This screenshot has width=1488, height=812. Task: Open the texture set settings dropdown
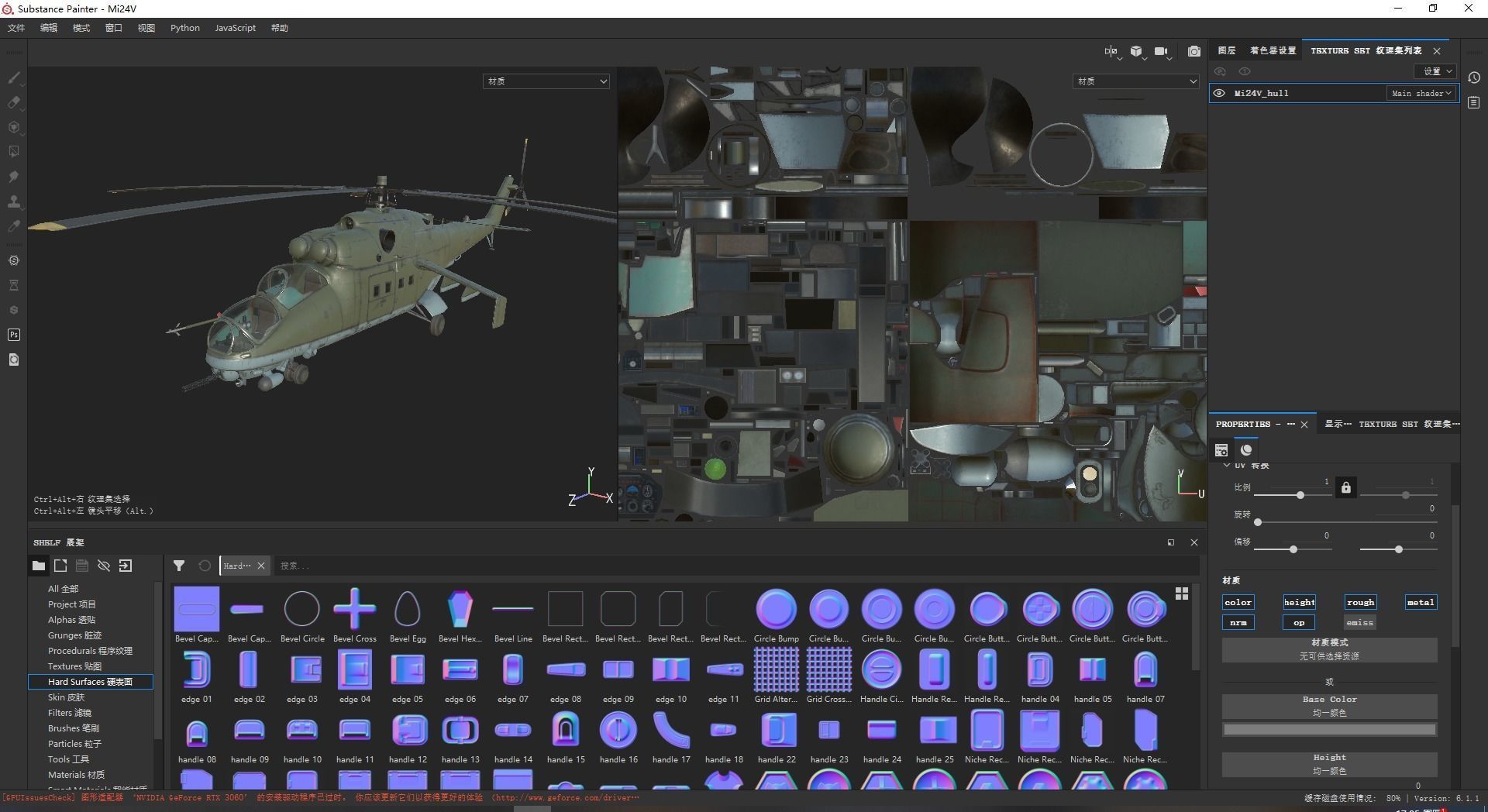(x=1437, y=71)
